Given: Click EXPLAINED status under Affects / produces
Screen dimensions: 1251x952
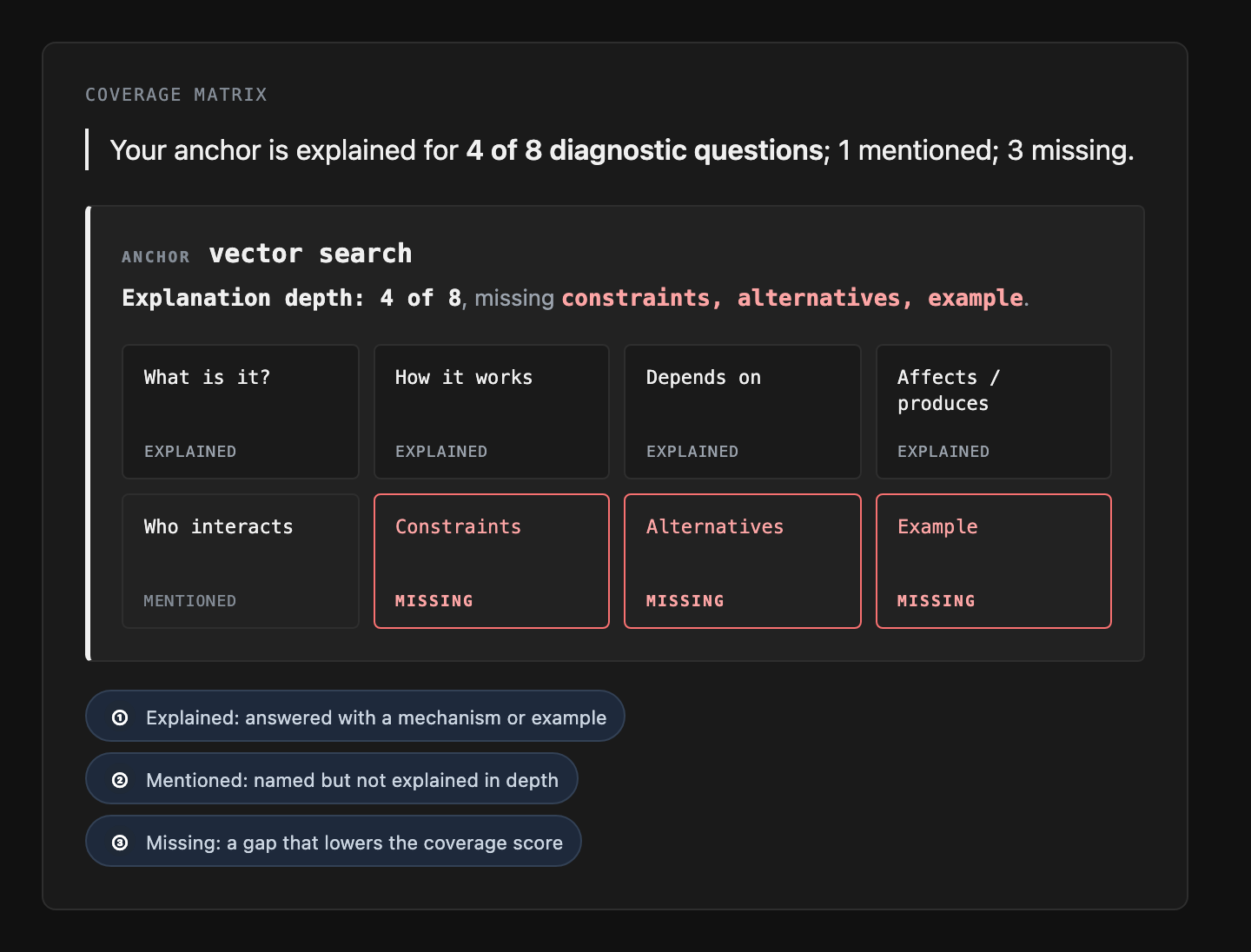Looking at the screenshot, I should click(943, 452).
